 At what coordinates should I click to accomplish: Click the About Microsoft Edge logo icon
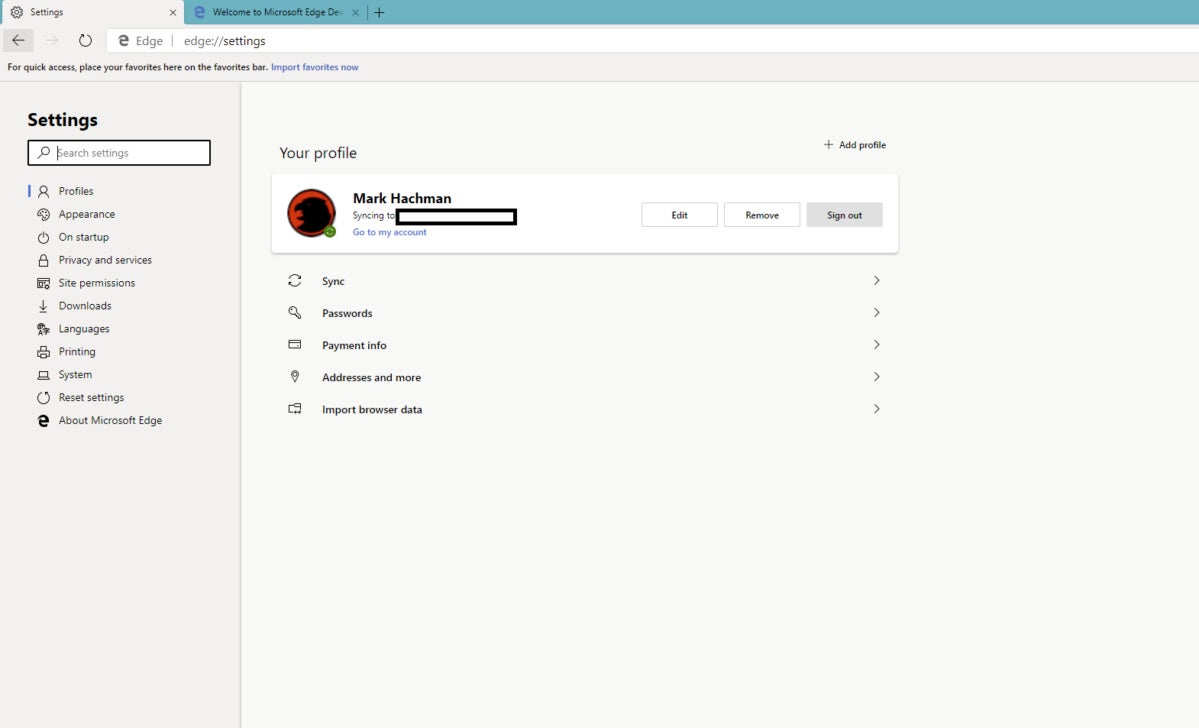(44, 421)
